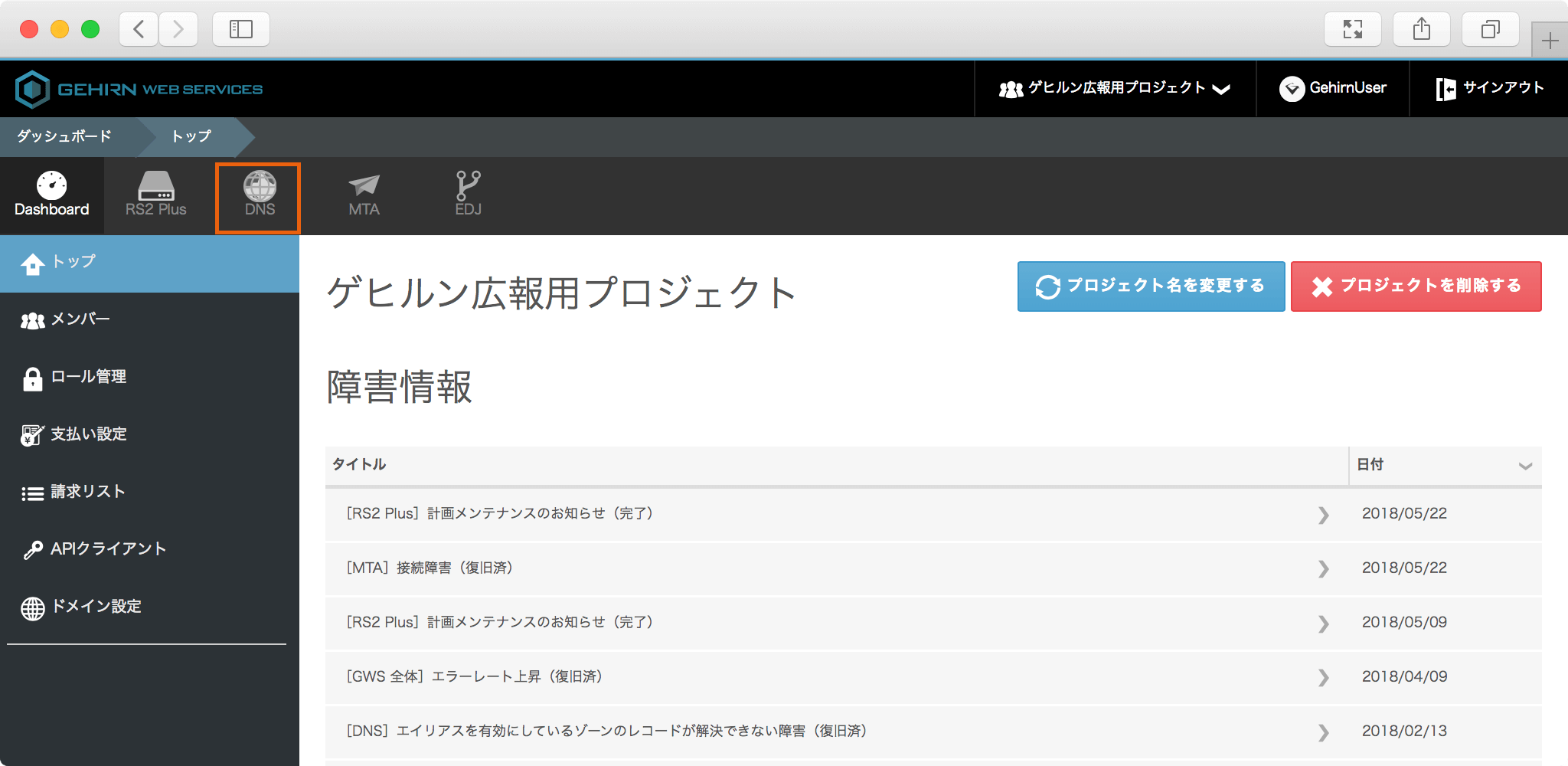This screenshot has width=1568, height=766.
Task: Open the GehirnUser account menu
Action: pos(1332,87)
